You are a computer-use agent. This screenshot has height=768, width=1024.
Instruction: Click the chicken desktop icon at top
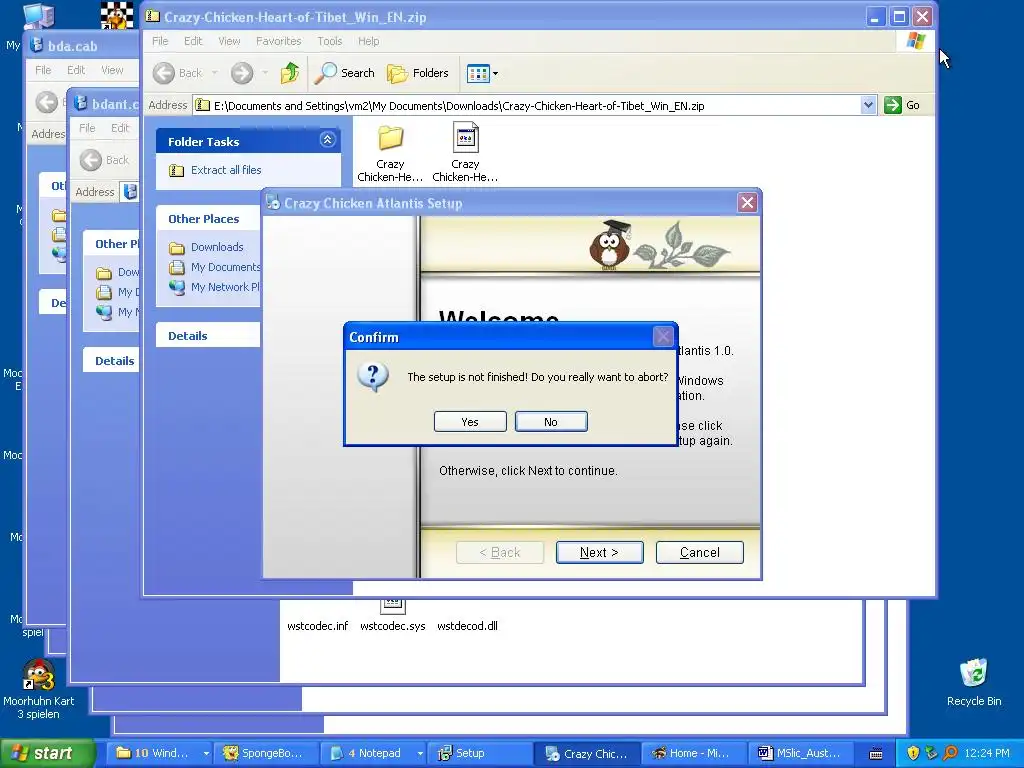tap(117, 16)
